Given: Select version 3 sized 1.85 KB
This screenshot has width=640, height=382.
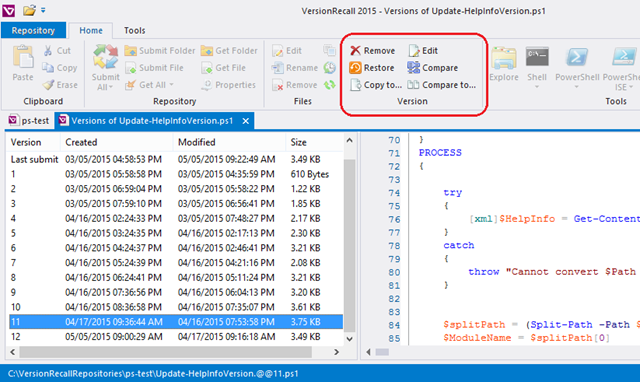Looking at the screenshot, I should pos(176,204).
